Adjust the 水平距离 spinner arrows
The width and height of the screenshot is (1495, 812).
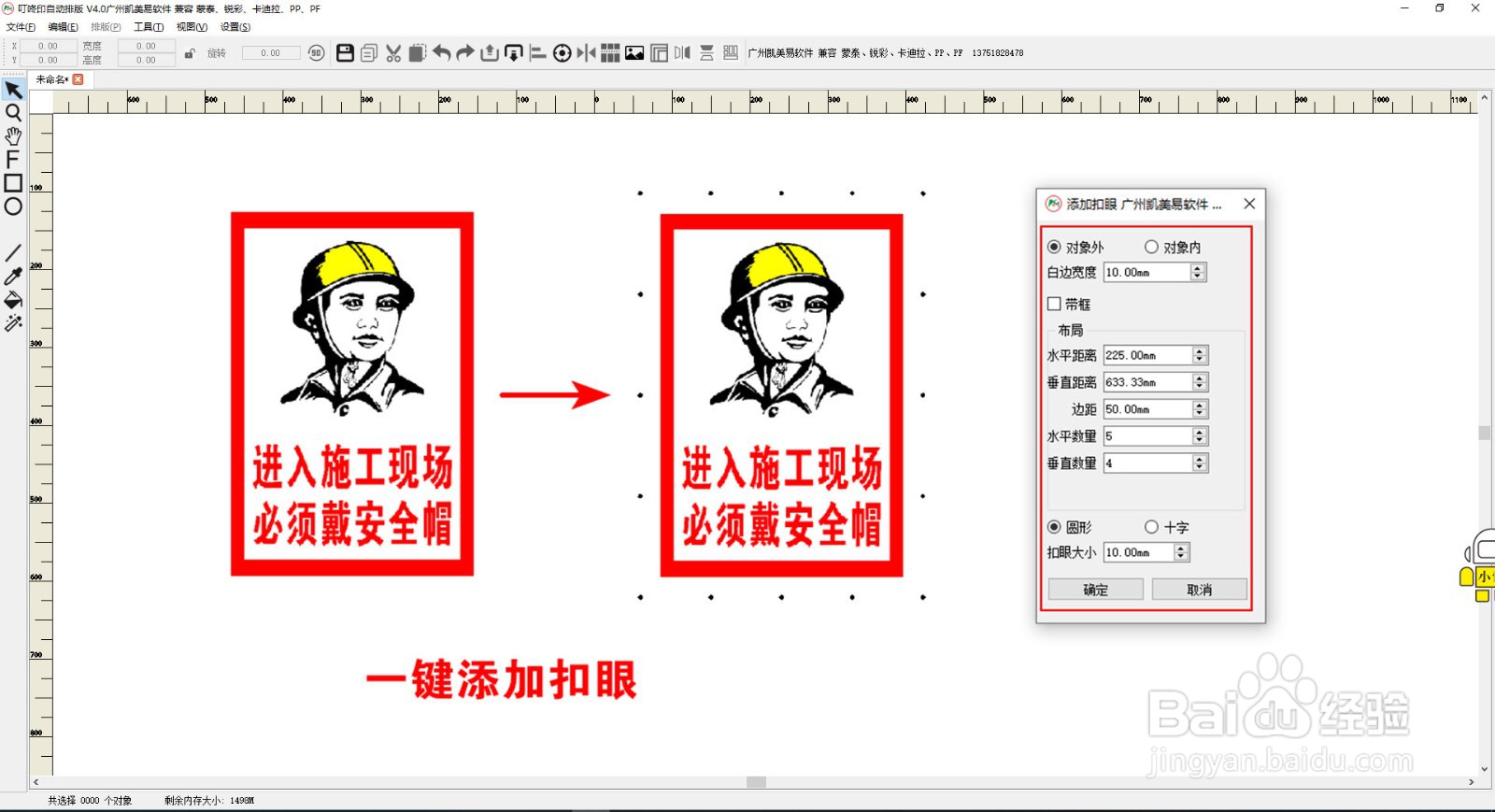(x=1200, y=355)
